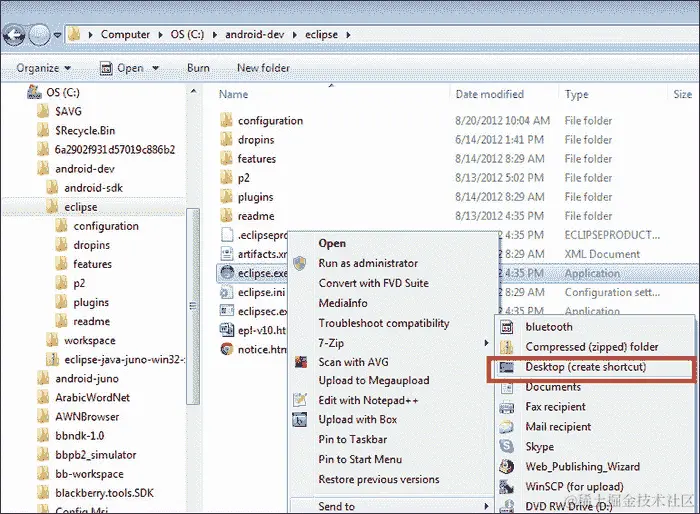Viewport: 700px width, 514px height.
Task: Choose Restore previous versions
Action: (379, 479)
